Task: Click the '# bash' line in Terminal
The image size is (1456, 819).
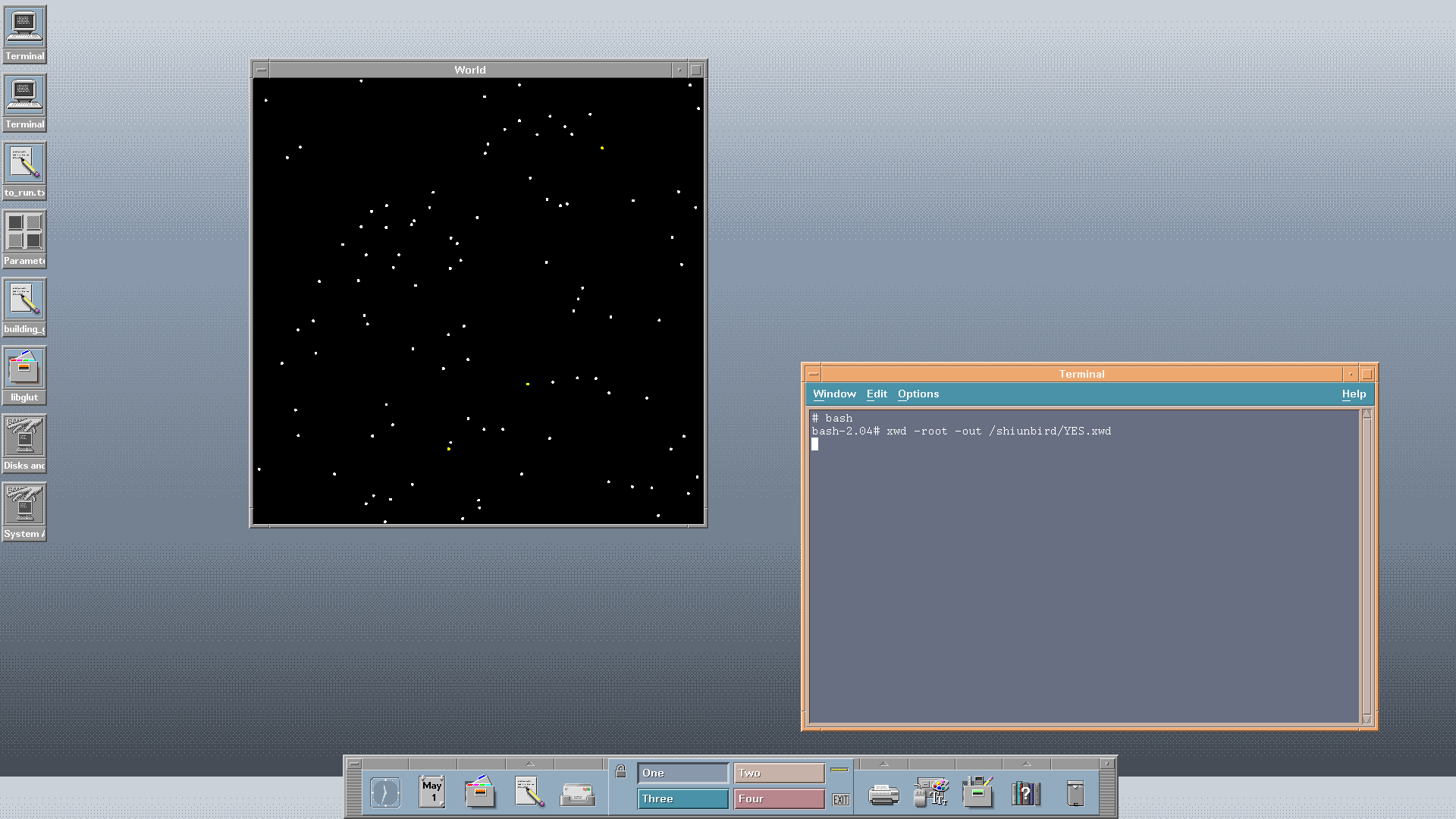Action: click(832, 418)
